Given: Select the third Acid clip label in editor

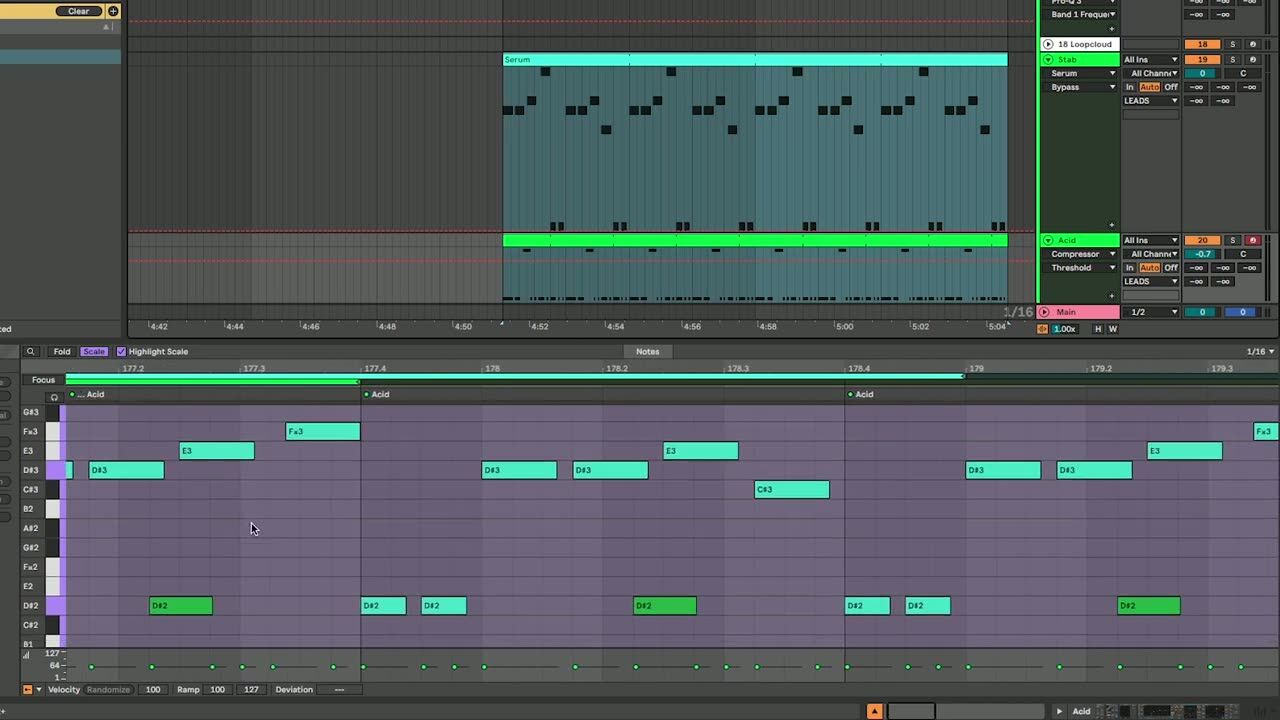Looking at the screenshot, I should tap(864, 394).
